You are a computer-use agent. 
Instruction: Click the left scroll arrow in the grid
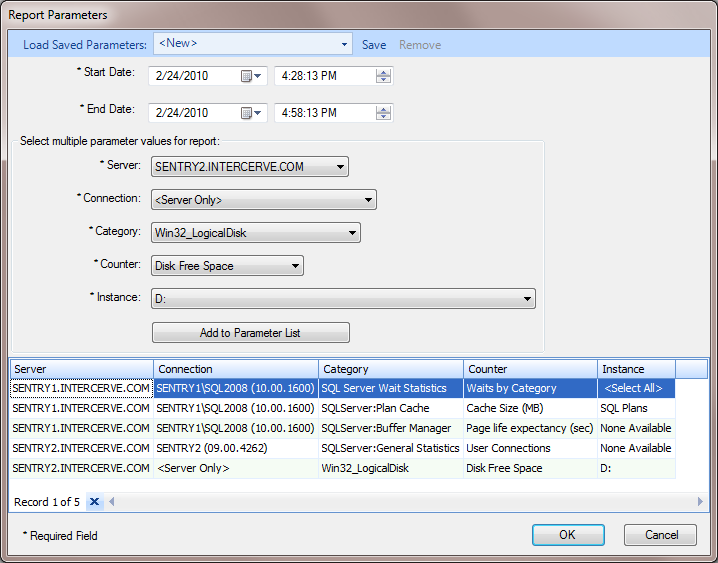112,502
